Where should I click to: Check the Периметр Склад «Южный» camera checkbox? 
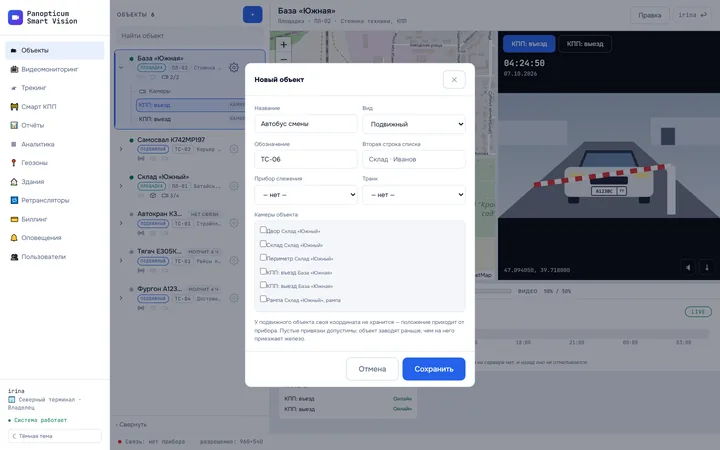[263, 257]
